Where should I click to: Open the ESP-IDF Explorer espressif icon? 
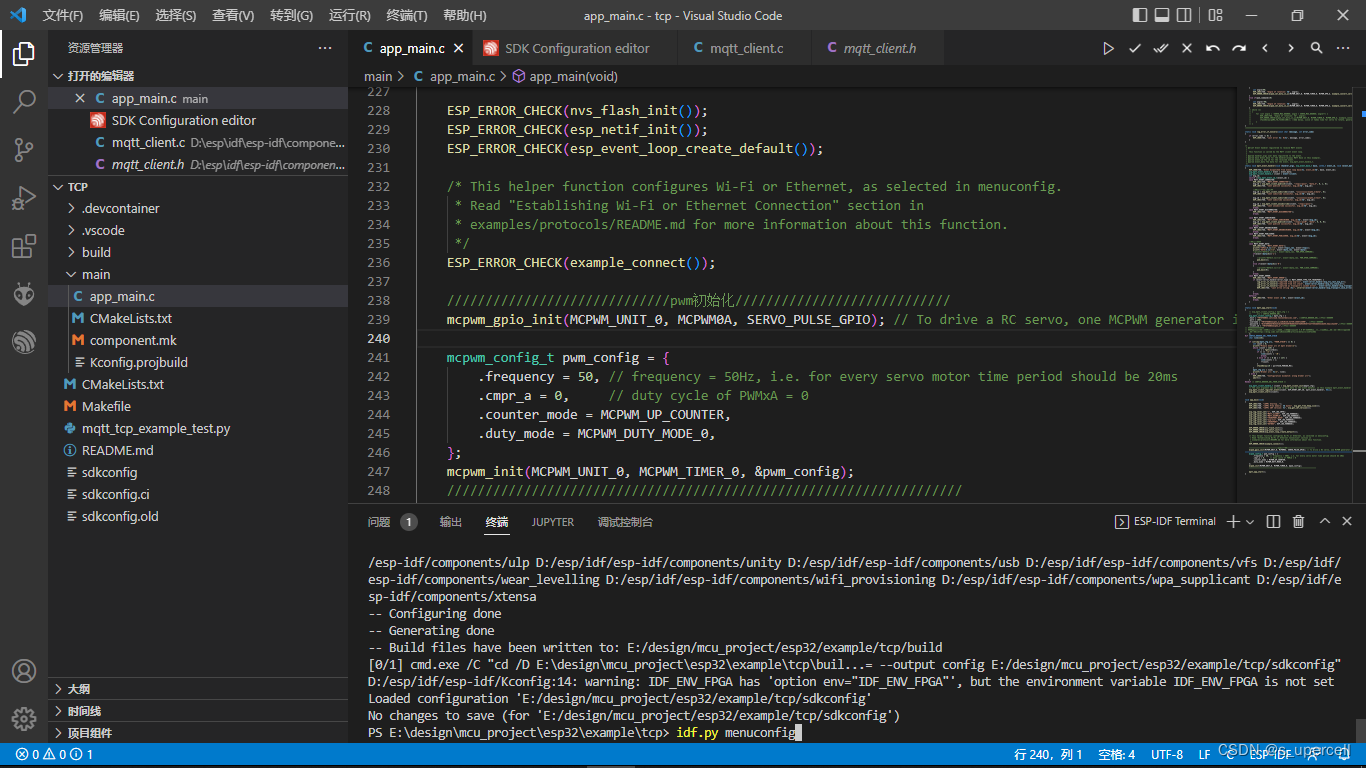click(24, 342)
